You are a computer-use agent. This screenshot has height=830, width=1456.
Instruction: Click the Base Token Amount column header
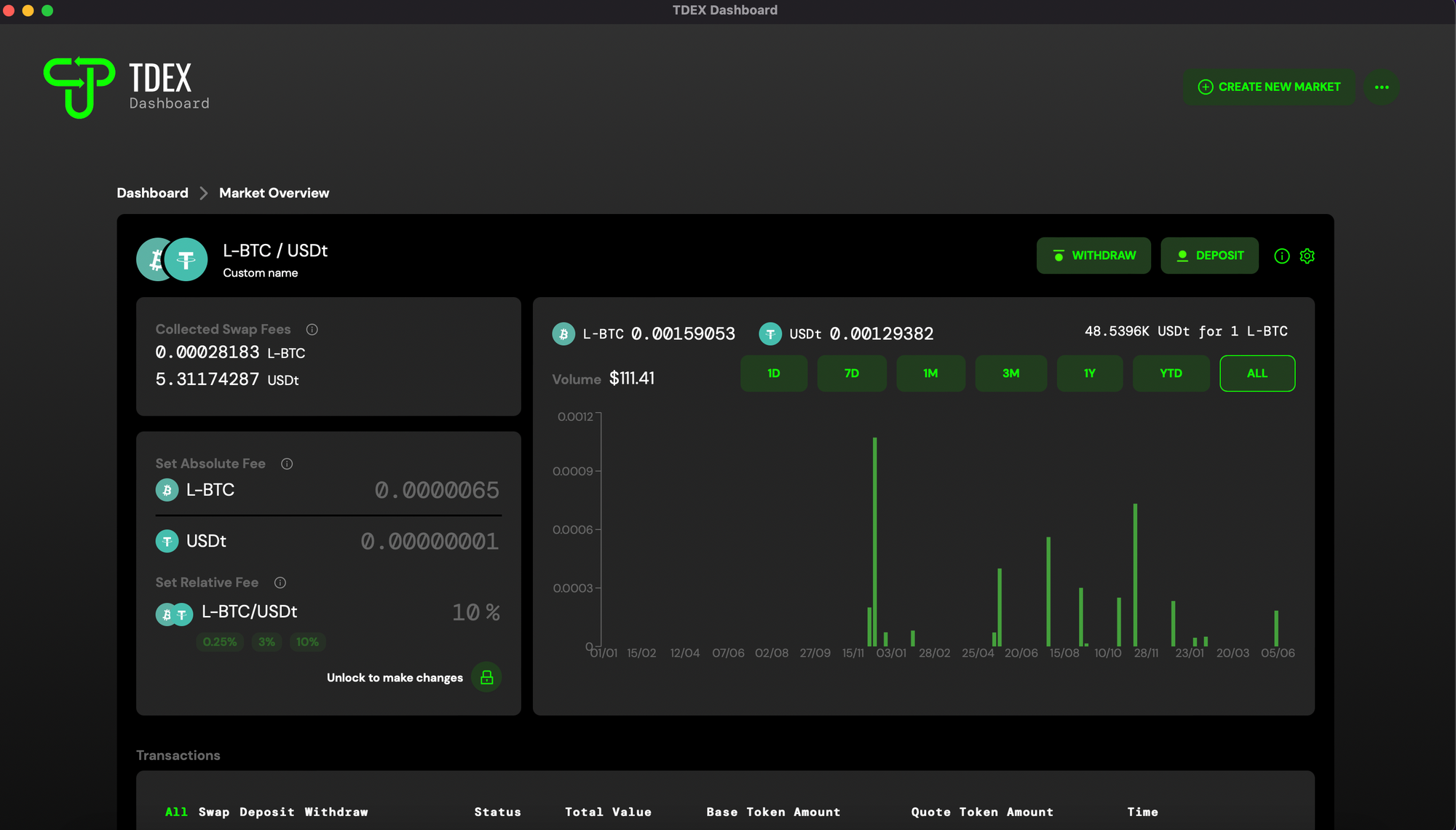click(773, 813)
